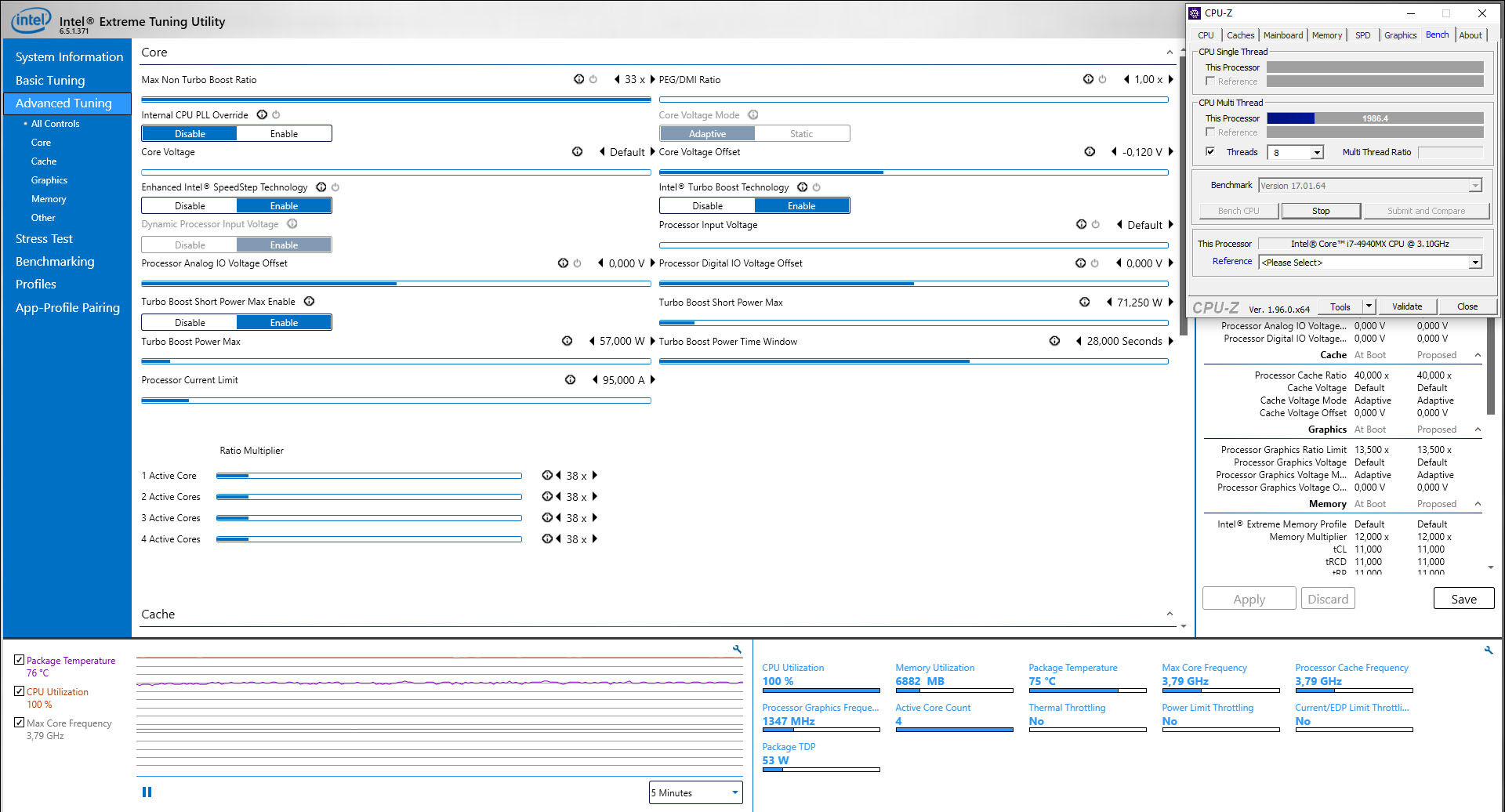Viewport: 1505px width, 812px height.
Task: Open info for Processor Input Voltage
Action: pos(1082,224)
